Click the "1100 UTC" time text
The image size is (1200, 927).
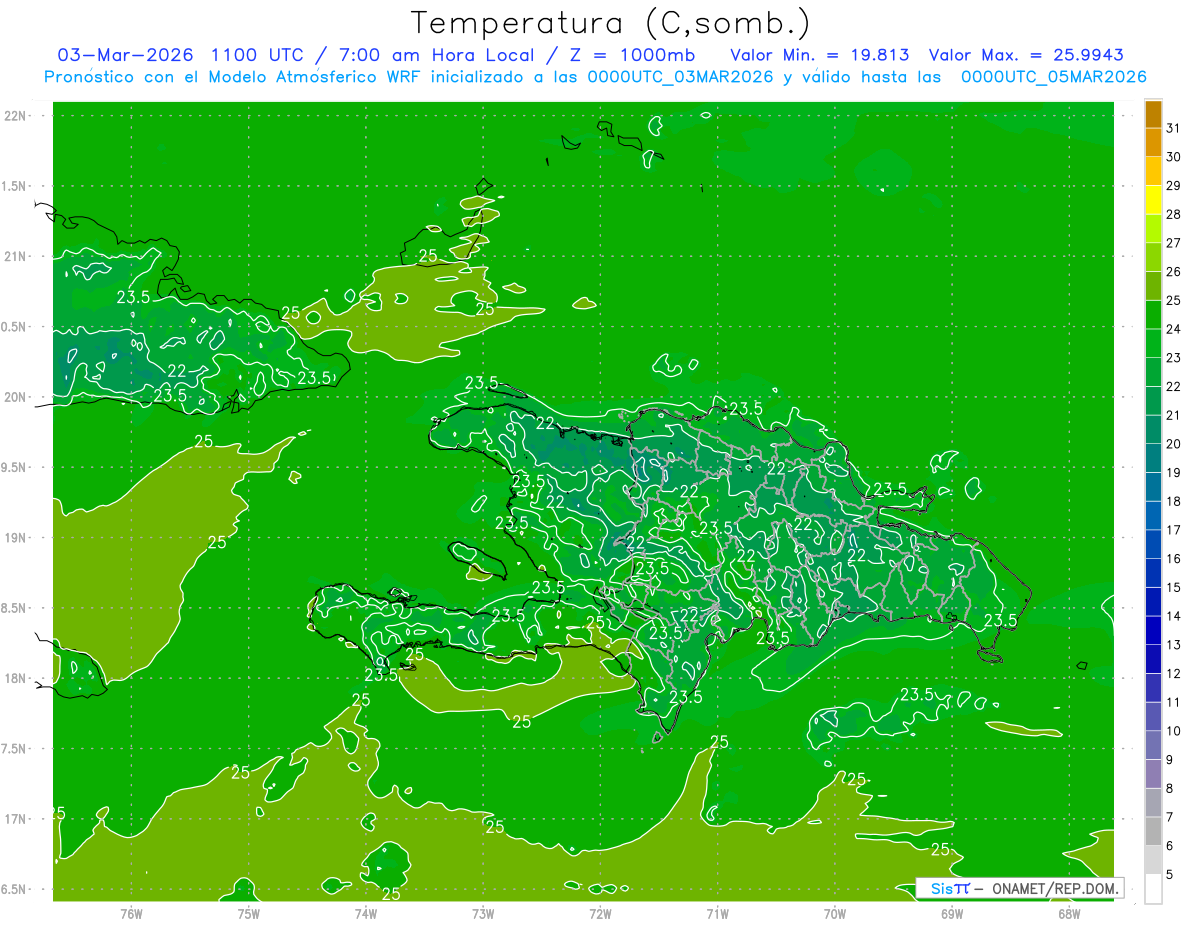coord(262,55)
